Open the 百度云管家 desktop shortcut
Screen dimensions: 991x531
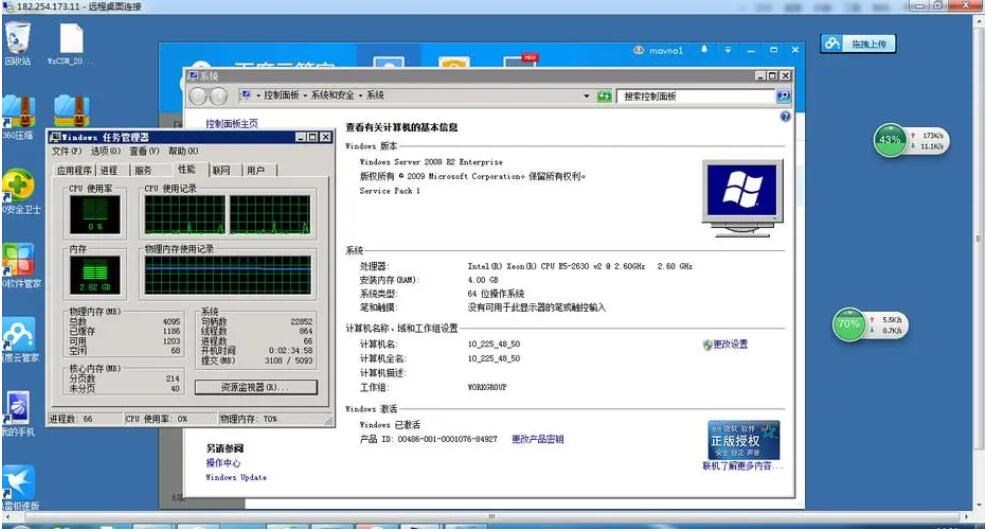(18, 333)
